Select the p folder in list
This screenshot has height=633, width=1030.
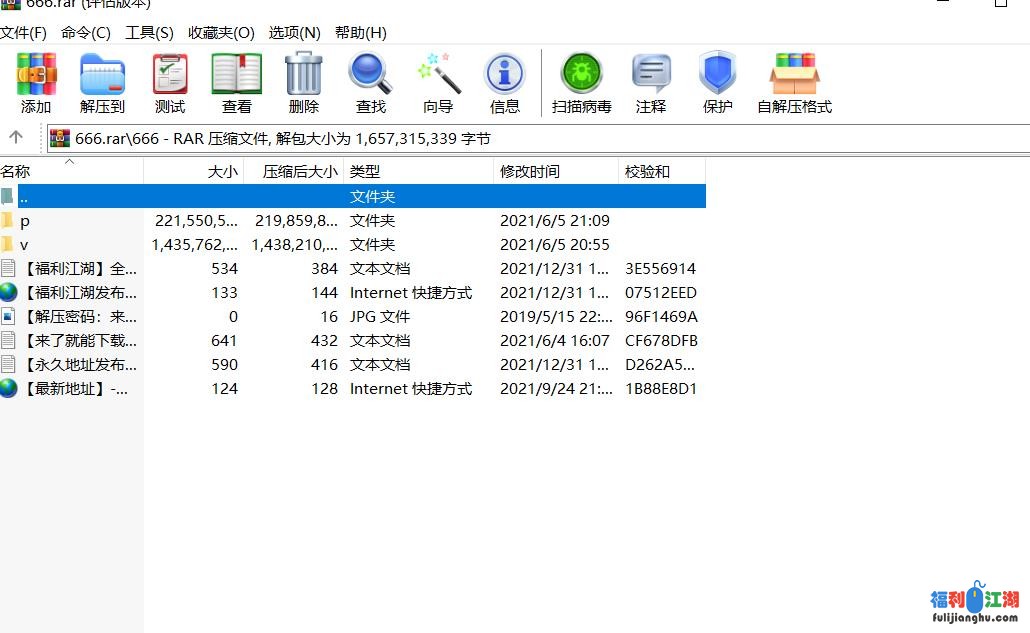coord(25,221)
